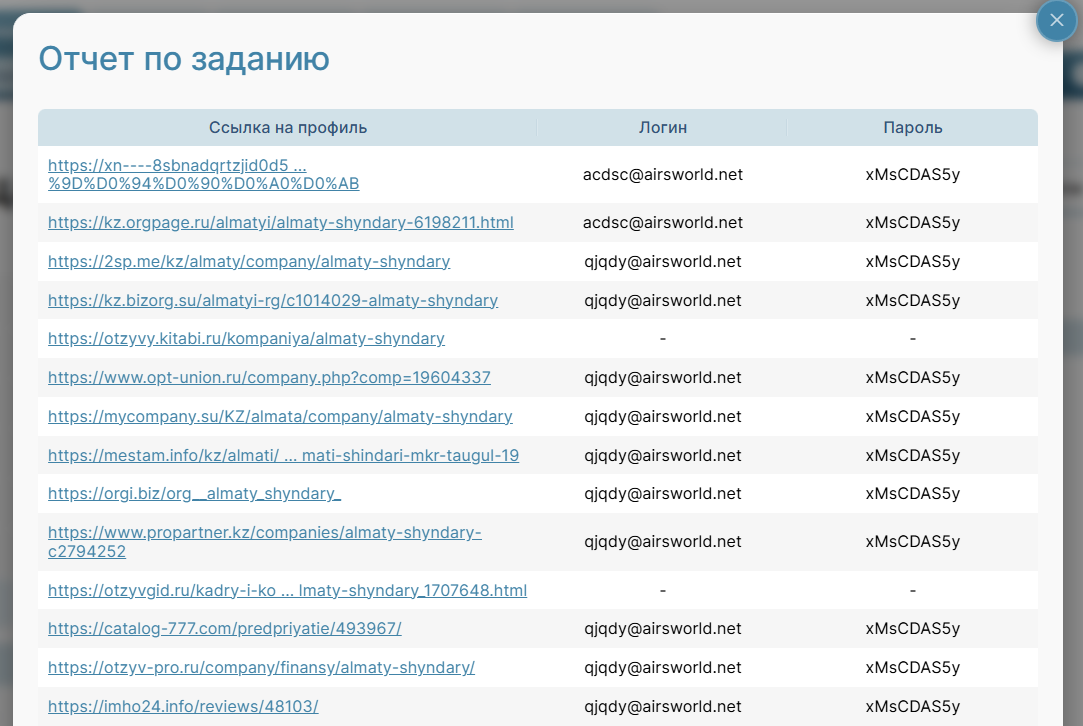Click the 'Ссылка на профиль' column header
This screenshot has height=726, width=1083.
coord(287,128)
